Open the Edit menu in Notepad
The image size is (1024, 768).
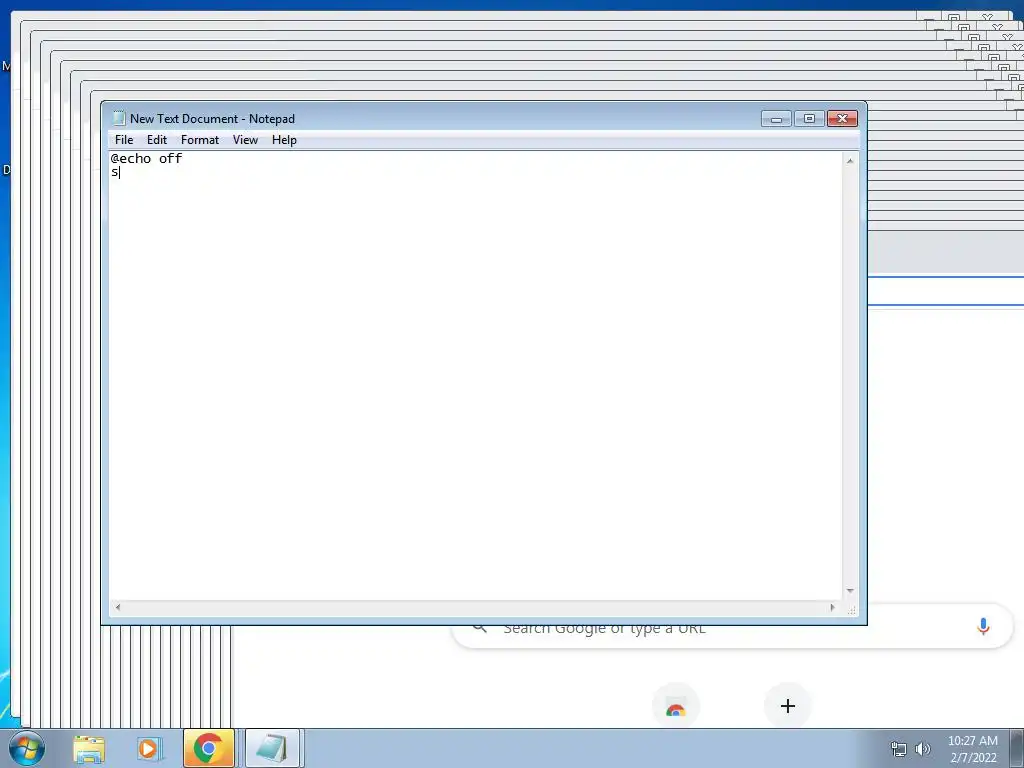(x=157, y=140)
